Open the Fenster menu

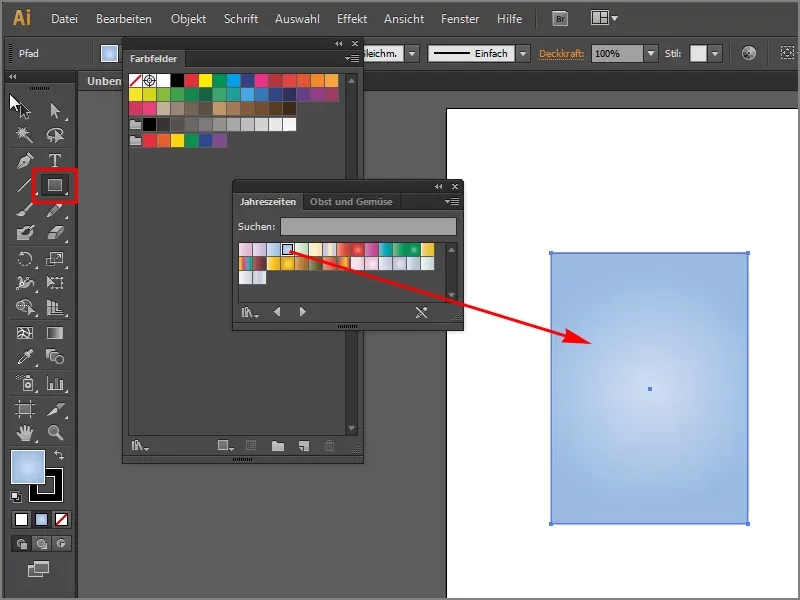click(460, 18)
